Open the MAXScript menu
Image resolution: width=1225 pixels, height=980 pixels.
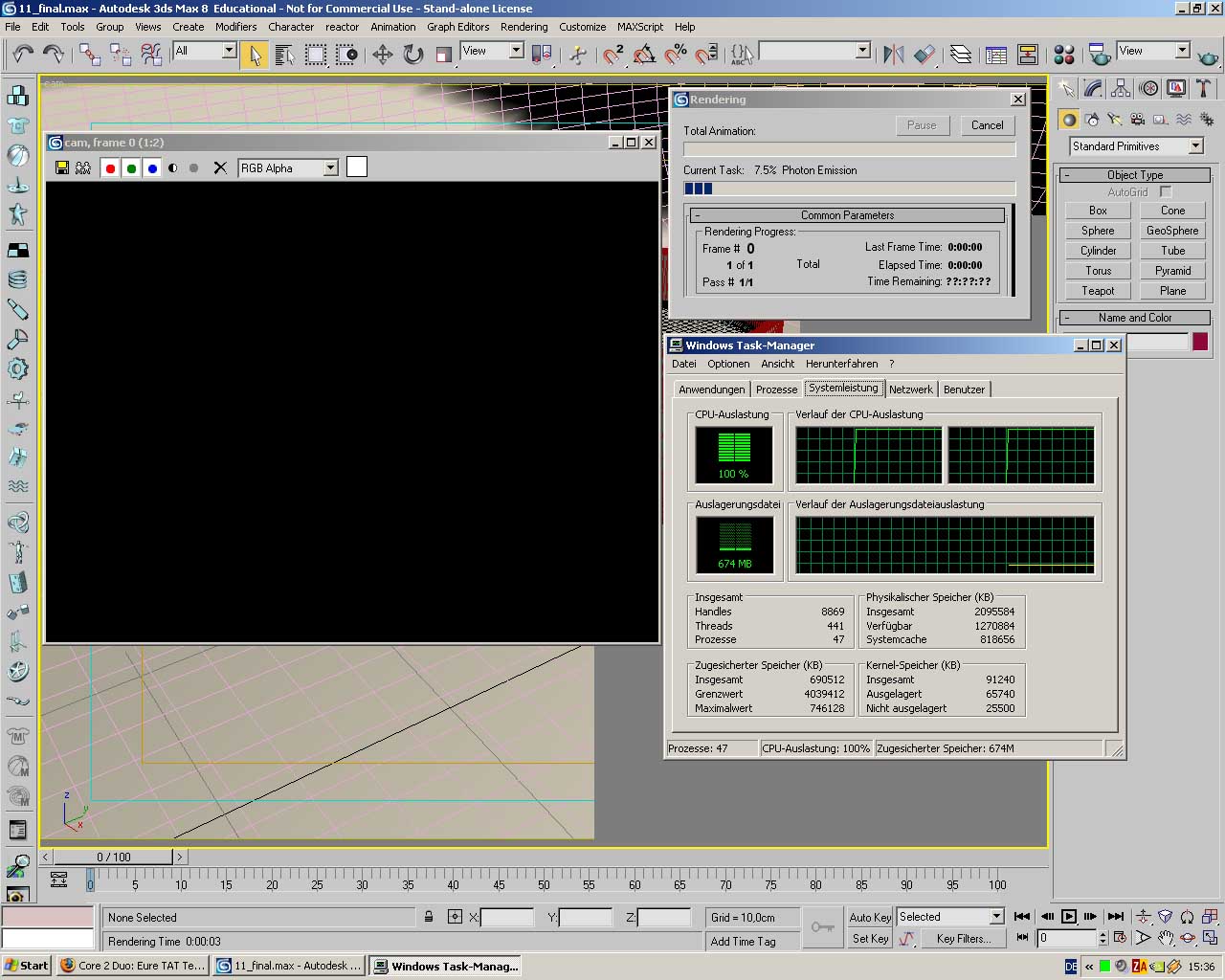[x=640, y=27]
